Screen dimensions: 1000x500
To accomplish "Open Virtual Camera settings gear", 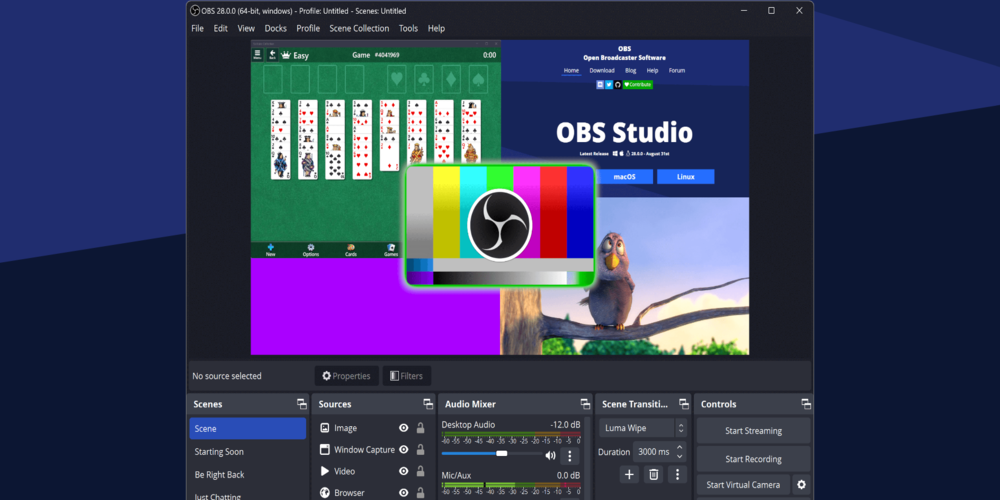I will click(801, 485).
